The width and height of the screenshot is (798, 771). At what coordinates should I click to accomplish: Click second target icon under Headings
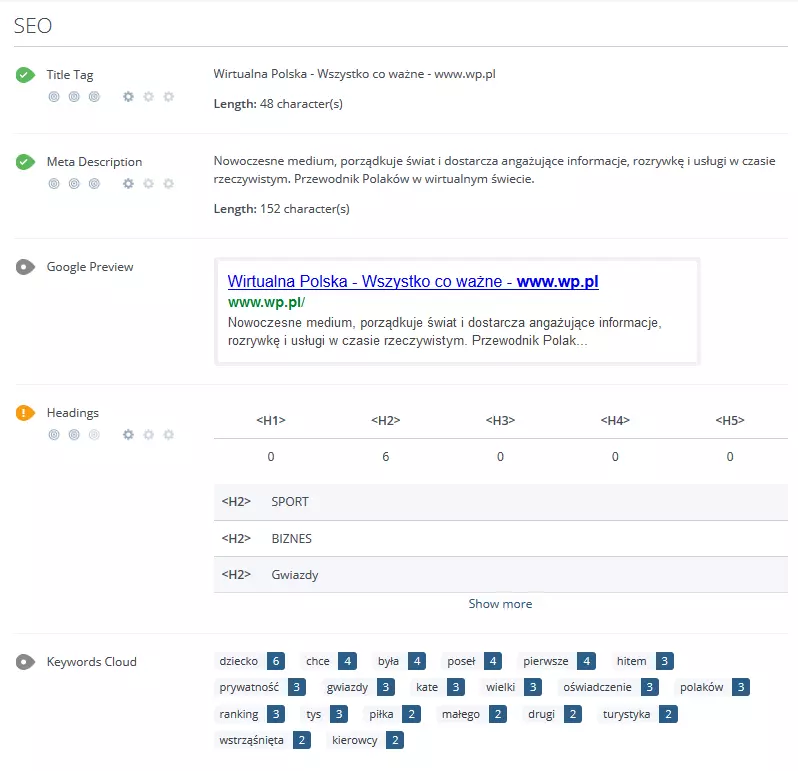[74, 435]
